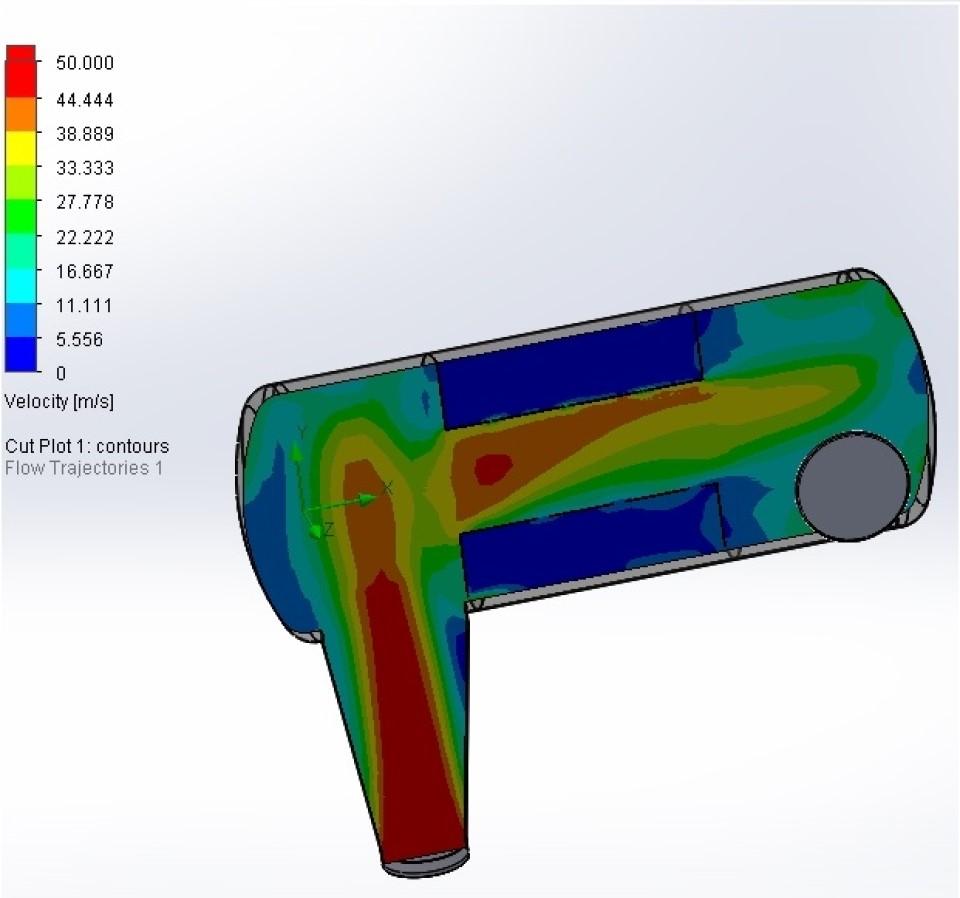Click the 44.444 legend value
The image size is (960, 898).
84,100
